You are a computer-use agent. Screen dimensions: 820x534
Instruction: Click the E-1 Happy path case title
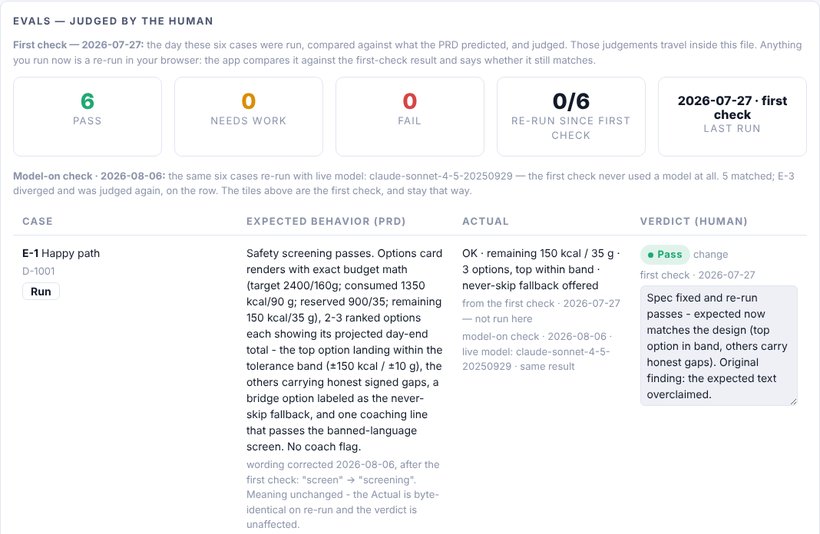pos(61,253)
